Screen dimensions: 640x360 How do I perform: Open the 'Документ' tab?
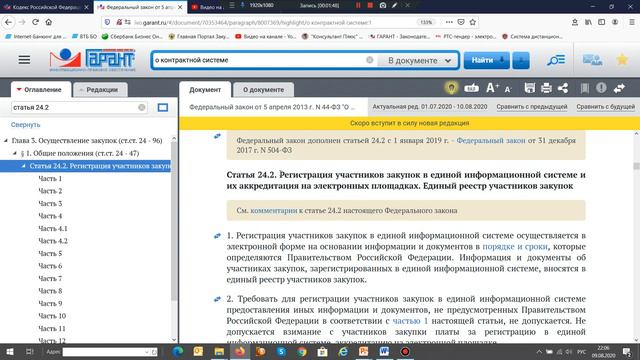click(x=205, y=89)
